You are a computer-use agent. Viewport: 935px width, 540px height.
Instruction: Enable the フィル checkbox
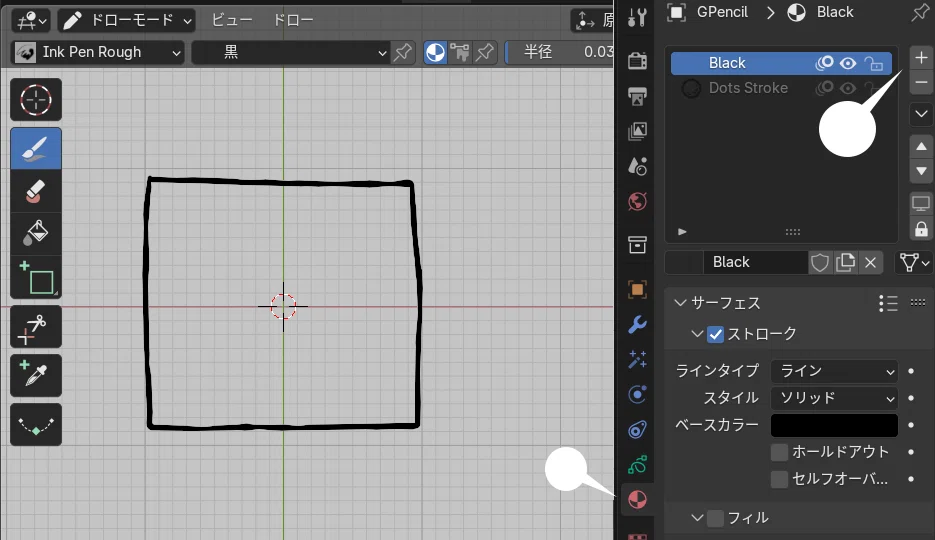pyautogui.click(x=716, y=518)
